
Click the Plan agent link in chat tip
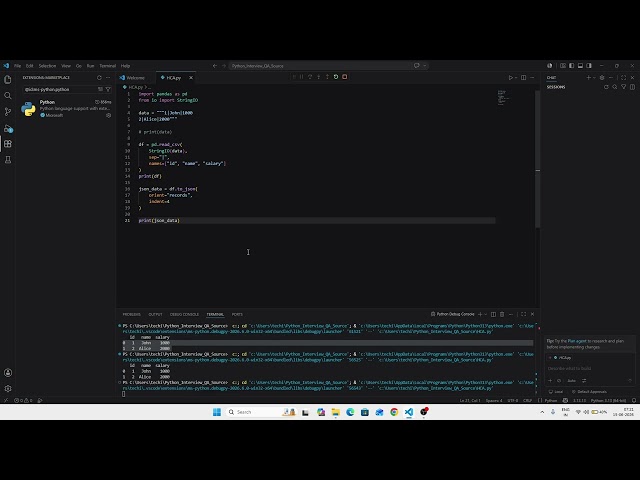click(x=577, y=341)
